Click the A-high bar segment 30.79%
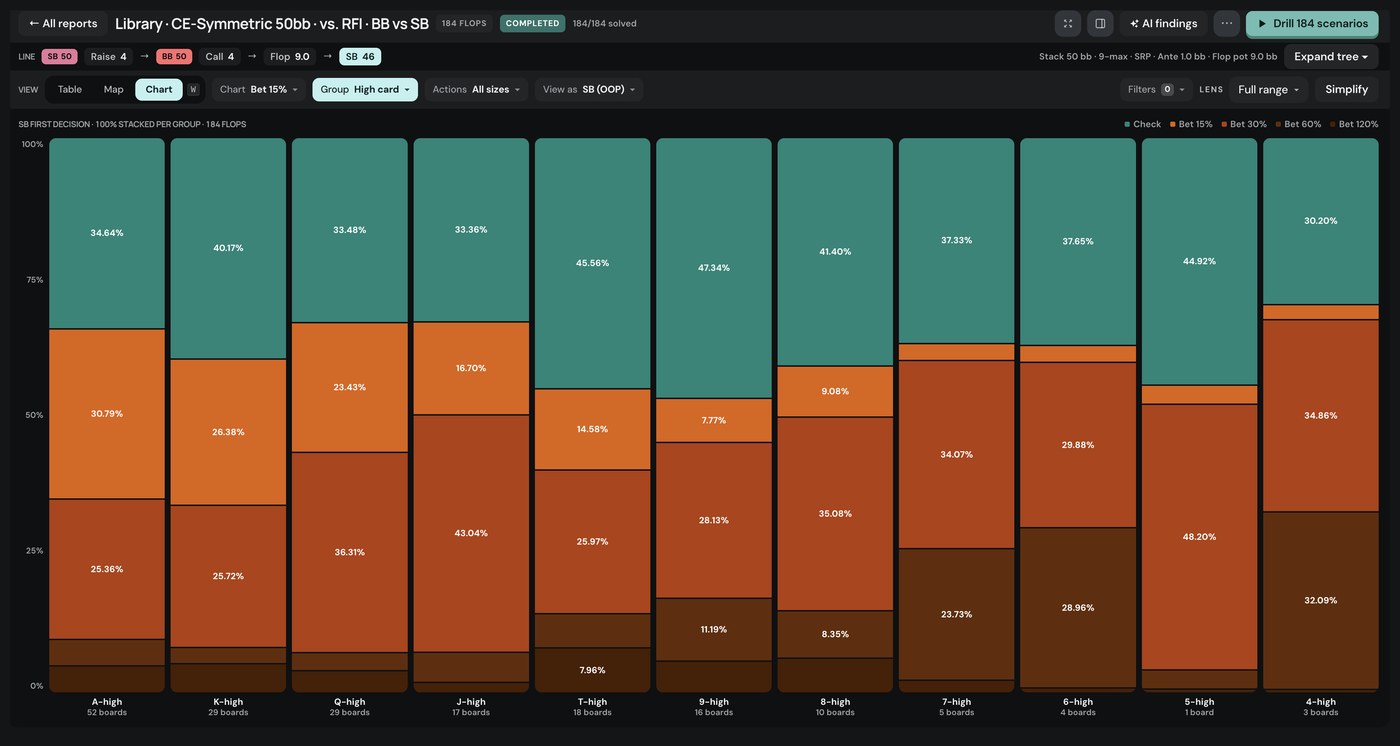The height and width of the screenshot is (746, 1400). [x=107, y=414]
